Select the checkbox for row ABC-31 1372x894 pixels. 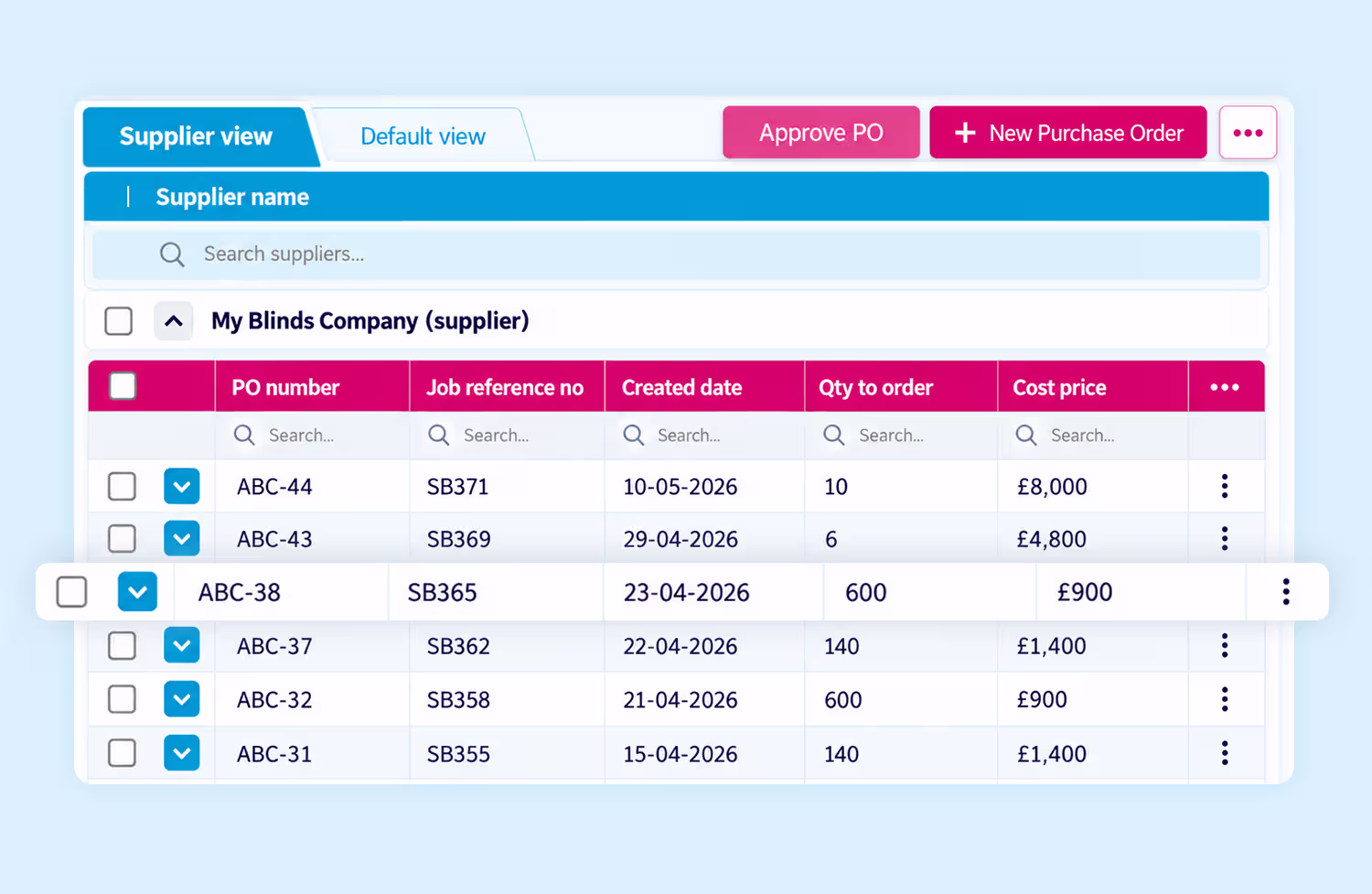coord(122,753)
